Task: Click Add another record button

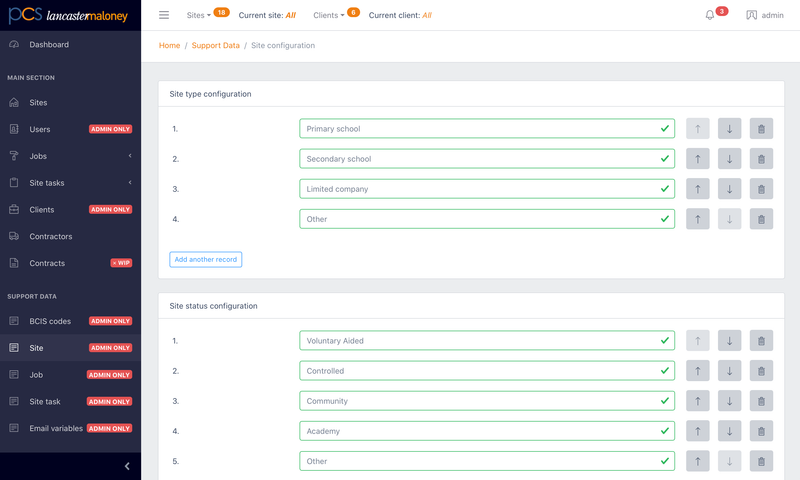Action: (x=206, y=259)
